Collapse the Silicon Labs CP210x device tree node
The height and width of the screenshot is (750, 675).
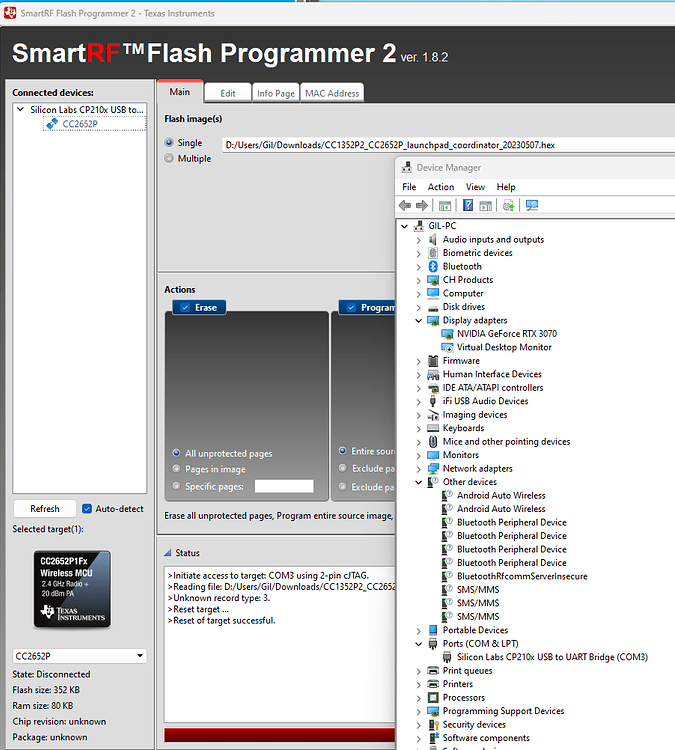[x=21, y=110]
